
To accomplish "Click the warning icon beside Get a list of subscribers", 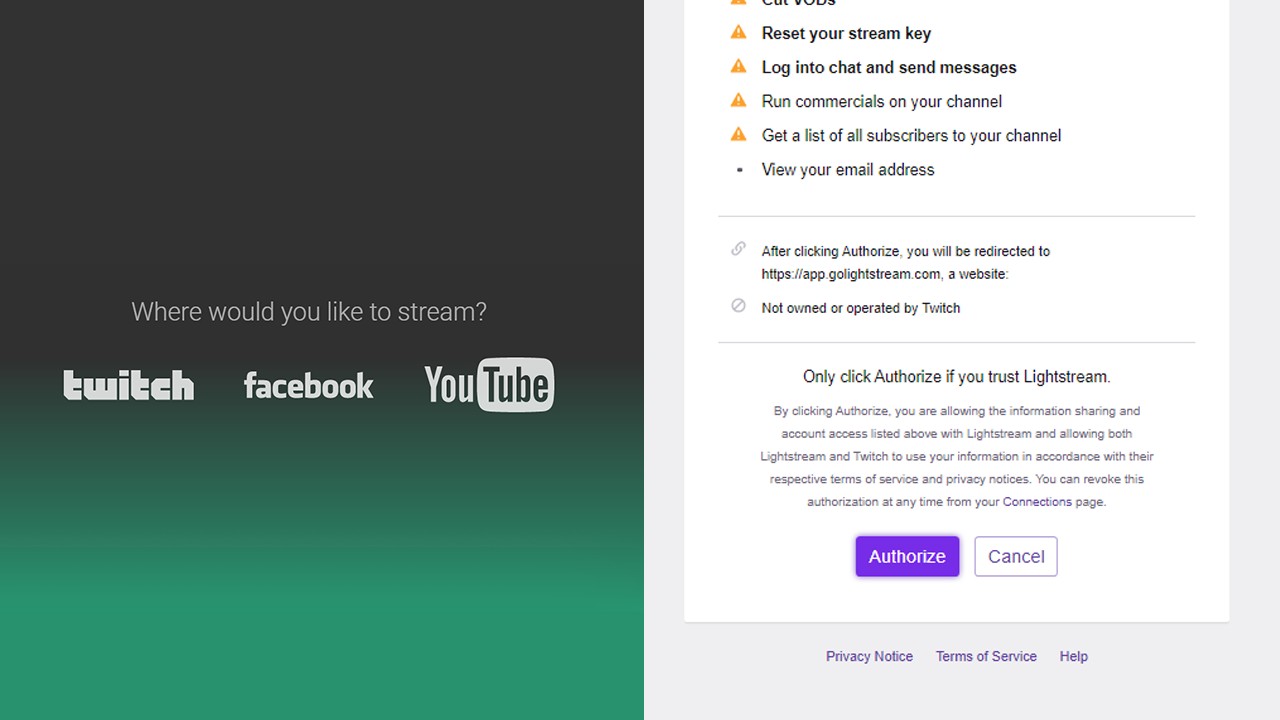I will pyautogui.click(x=739, y=134).
